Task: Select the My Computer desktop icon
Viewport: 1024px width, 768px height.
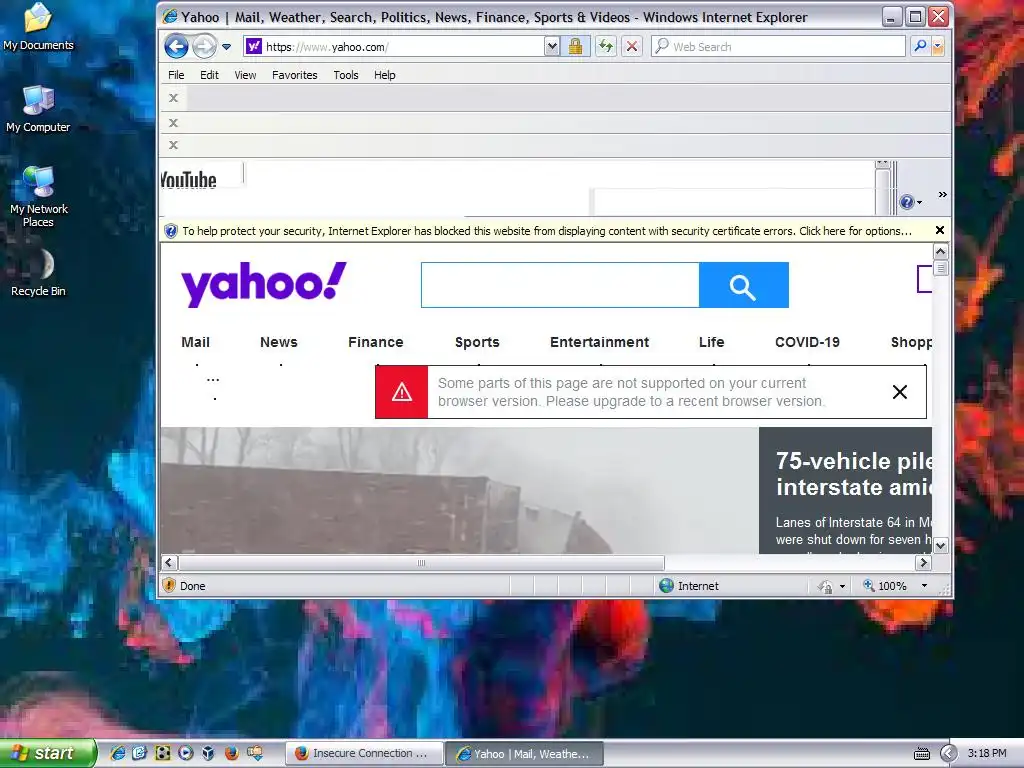Action: click(x=38, y=109)
